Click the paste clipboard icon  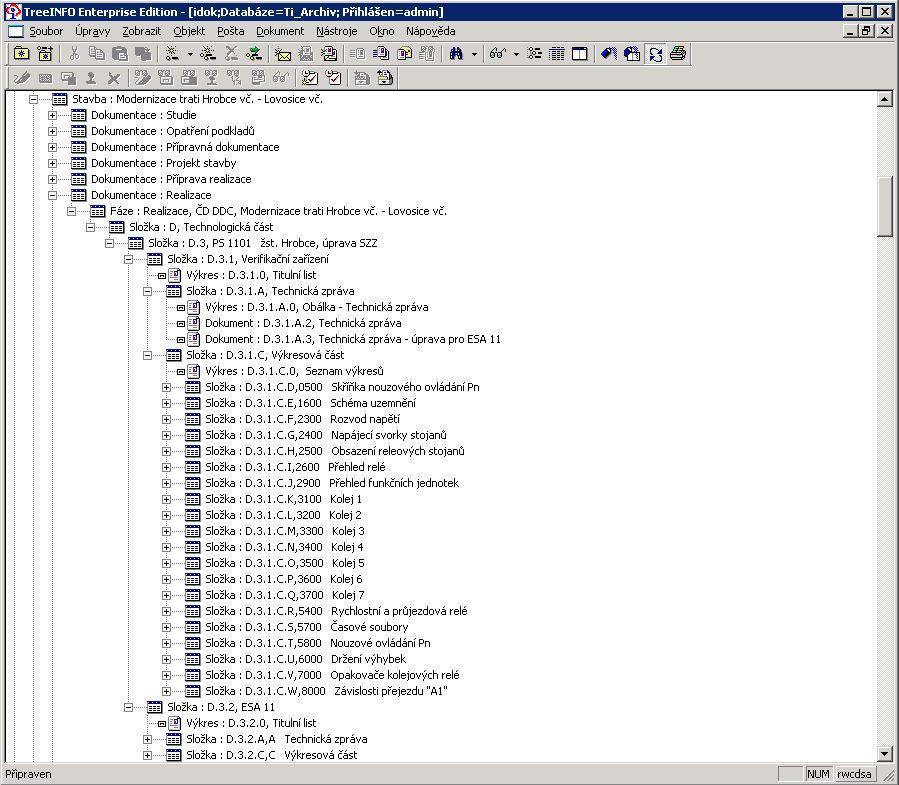[x=120, y=54]
